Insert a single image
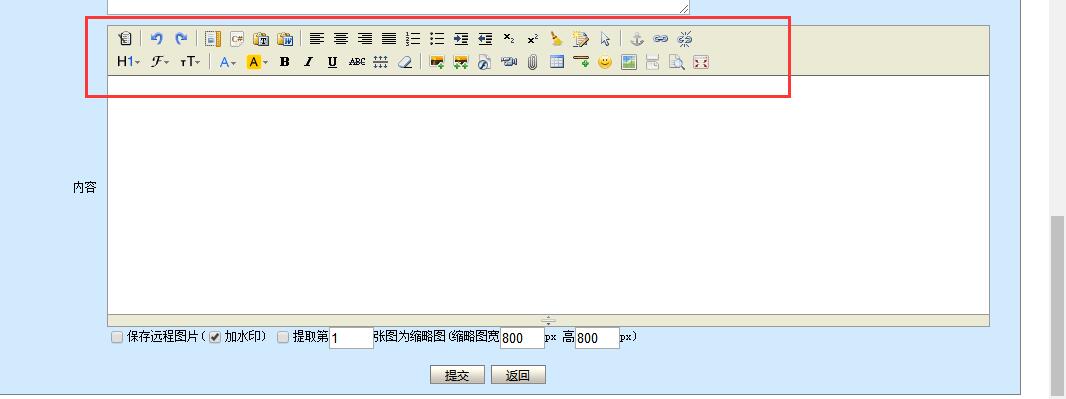The image size is (1066, 399). tap(437, 62)
